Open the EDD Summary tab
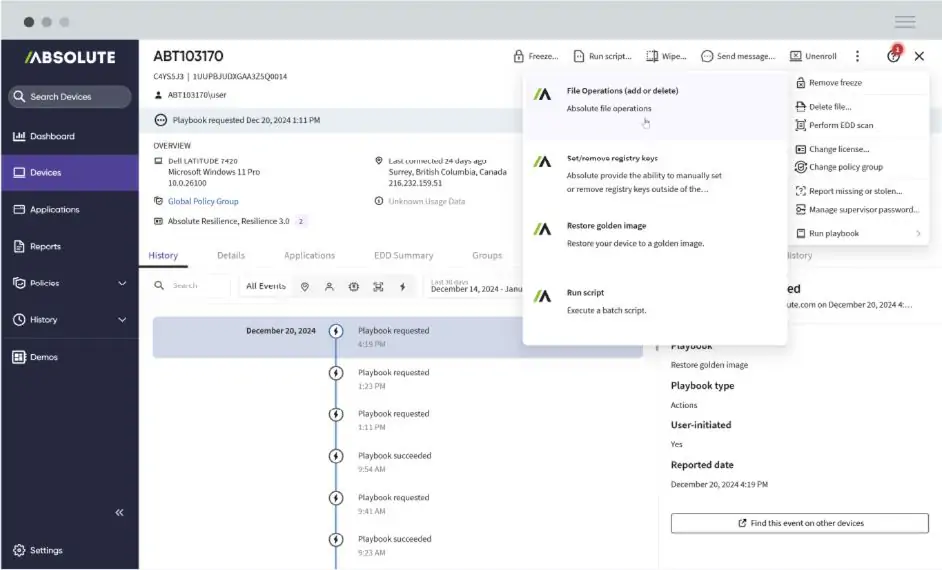 (x=404, y=255)
